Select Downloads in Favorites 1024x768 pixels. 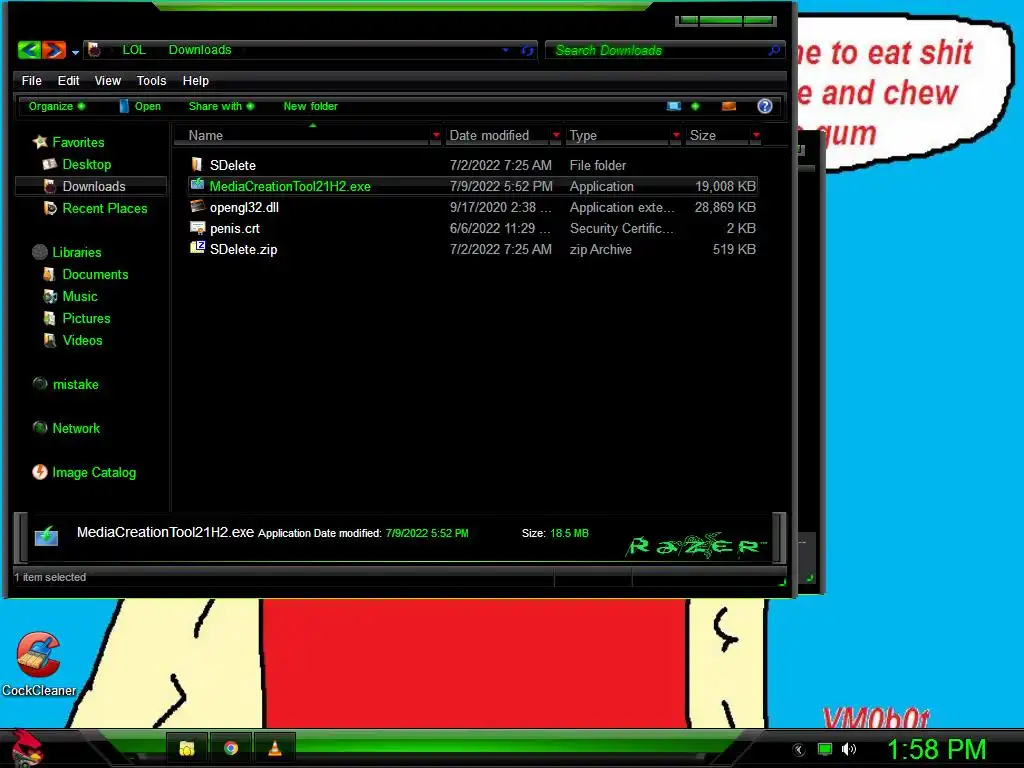click(90, 186)
